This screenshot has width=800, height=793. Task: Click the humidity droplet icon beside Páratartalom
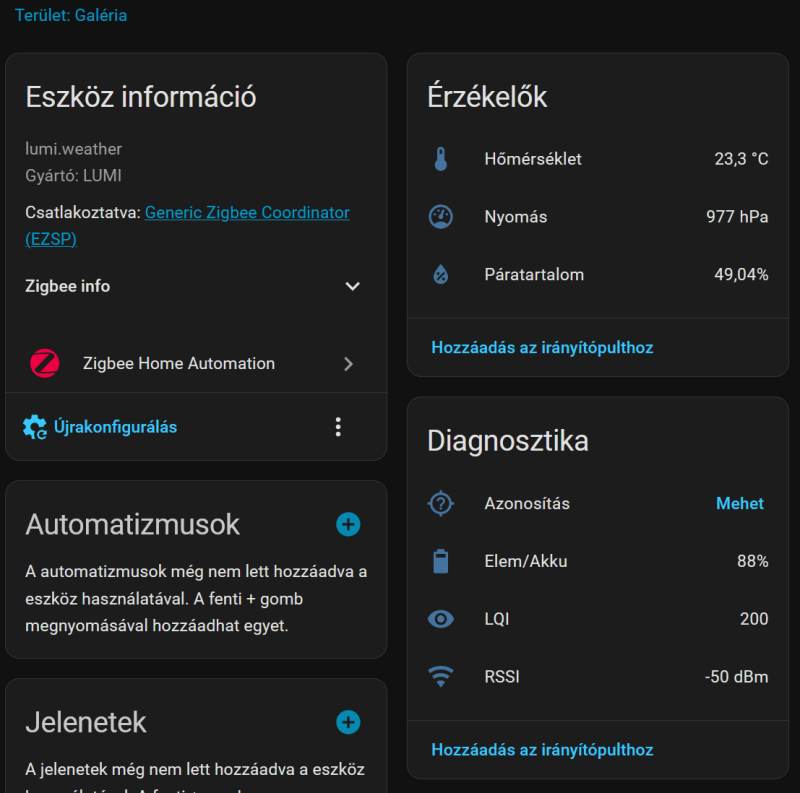[441, 275]
